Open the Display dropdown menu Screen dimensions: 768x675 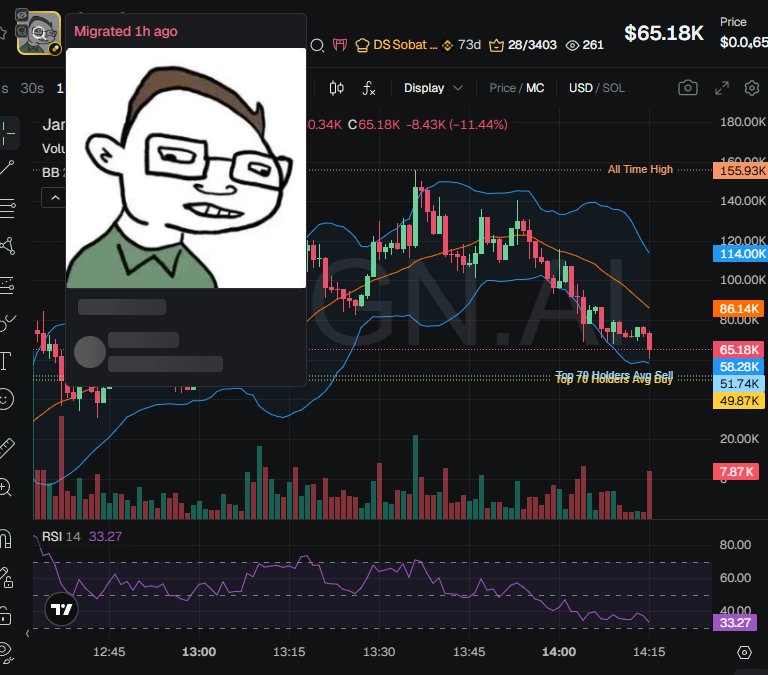pyautogui.click(x=433, y=88)
